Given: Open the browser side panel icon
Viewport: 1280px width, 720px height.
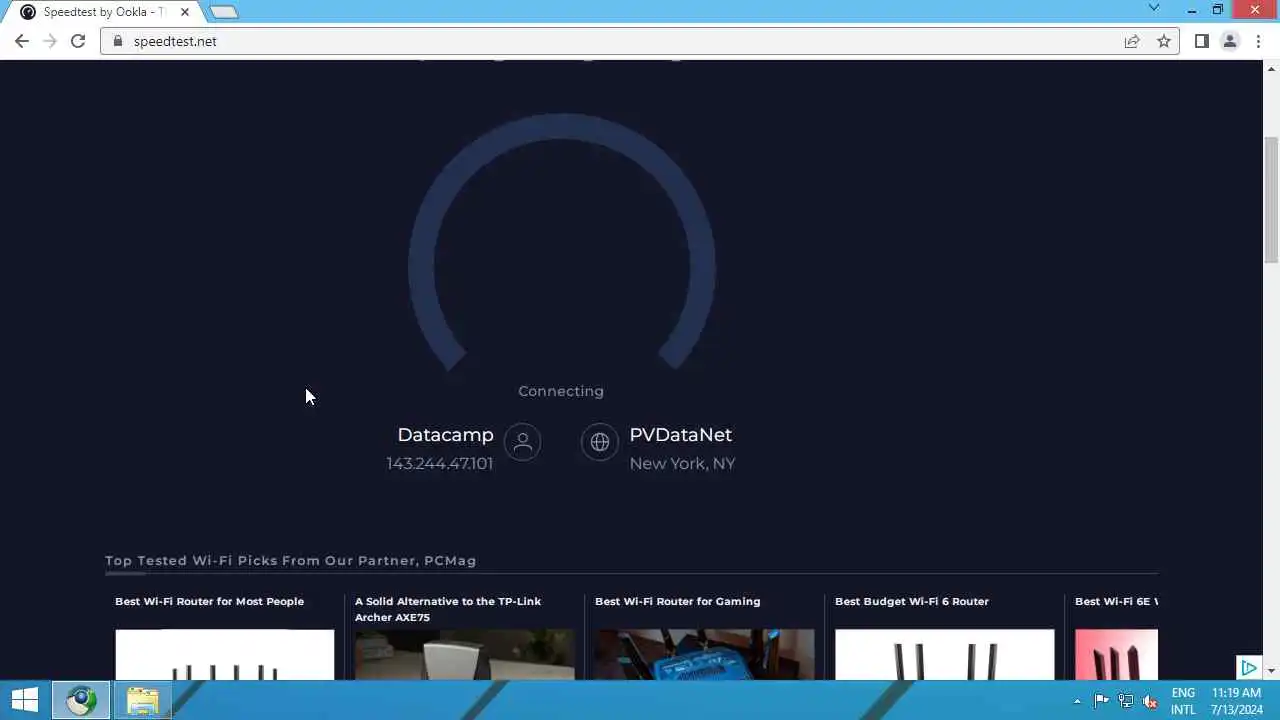Looking at the screenshot, I should point(1202,41).
